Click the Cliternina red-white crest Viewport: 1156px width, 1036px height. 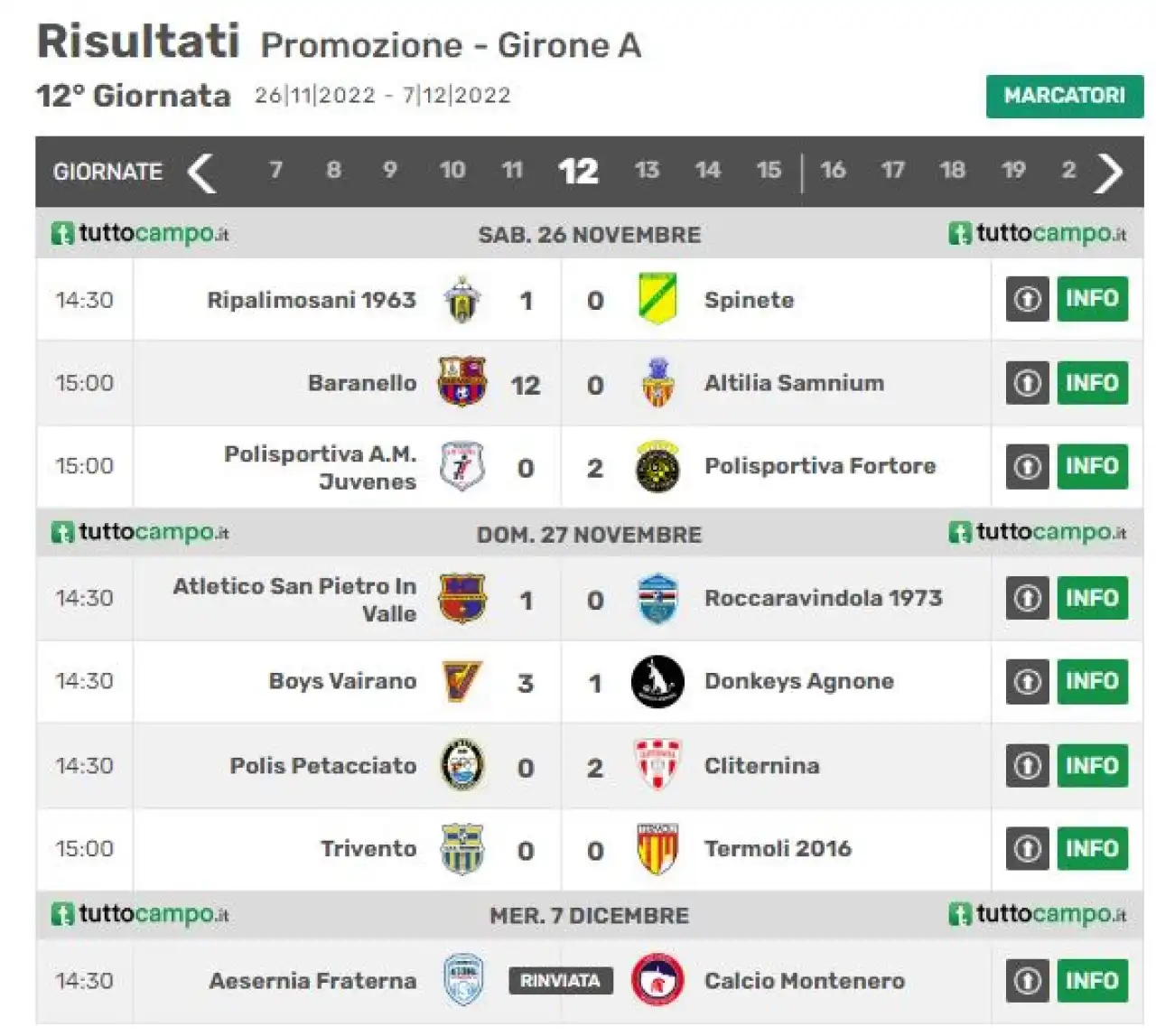(657, 765)
